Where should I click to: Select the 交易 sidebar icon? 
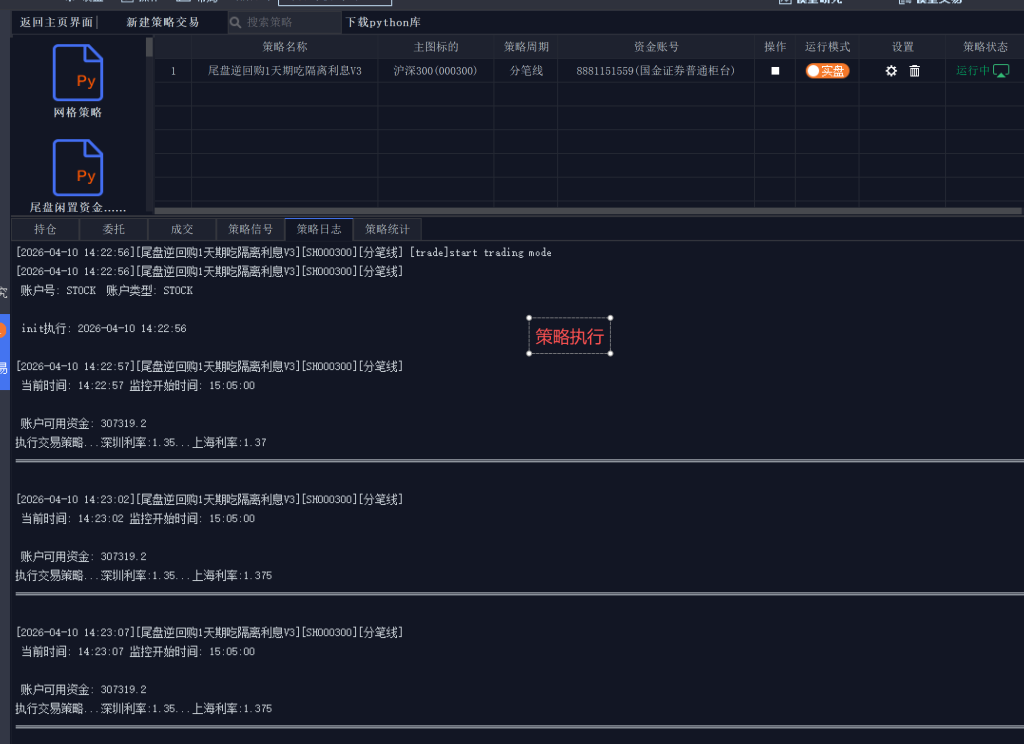coord(5,360)
